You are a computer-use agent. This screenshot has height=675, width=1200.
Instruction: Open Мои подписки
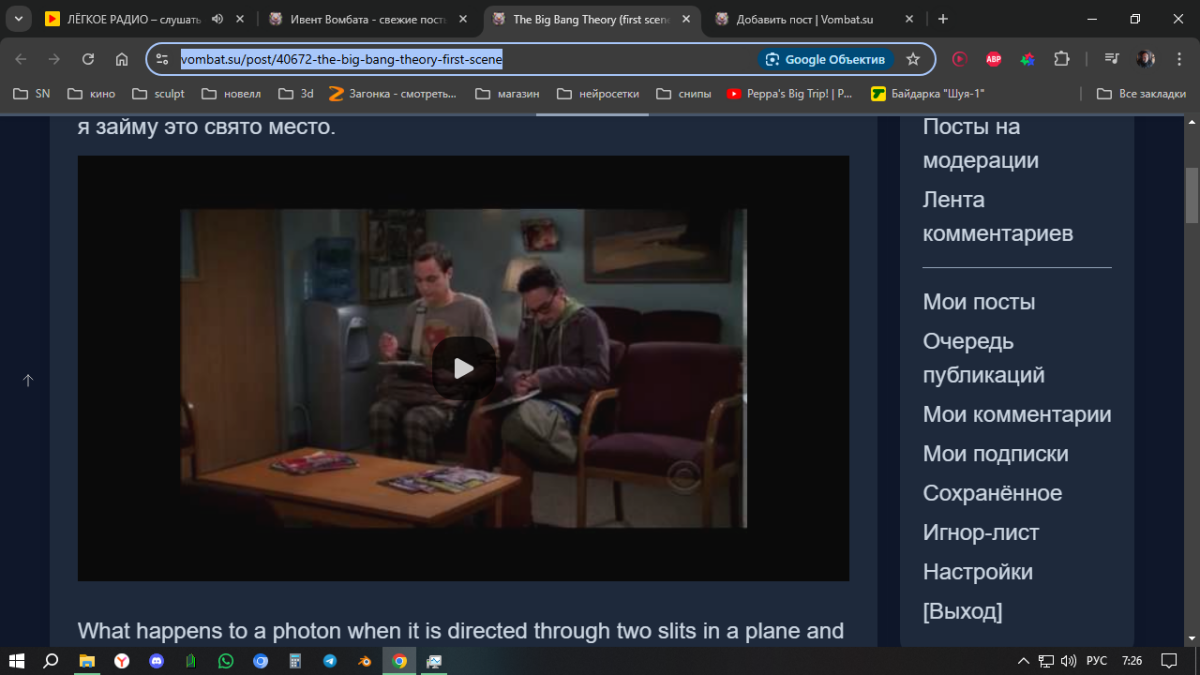pyautogui.click(x=996, y=454)
